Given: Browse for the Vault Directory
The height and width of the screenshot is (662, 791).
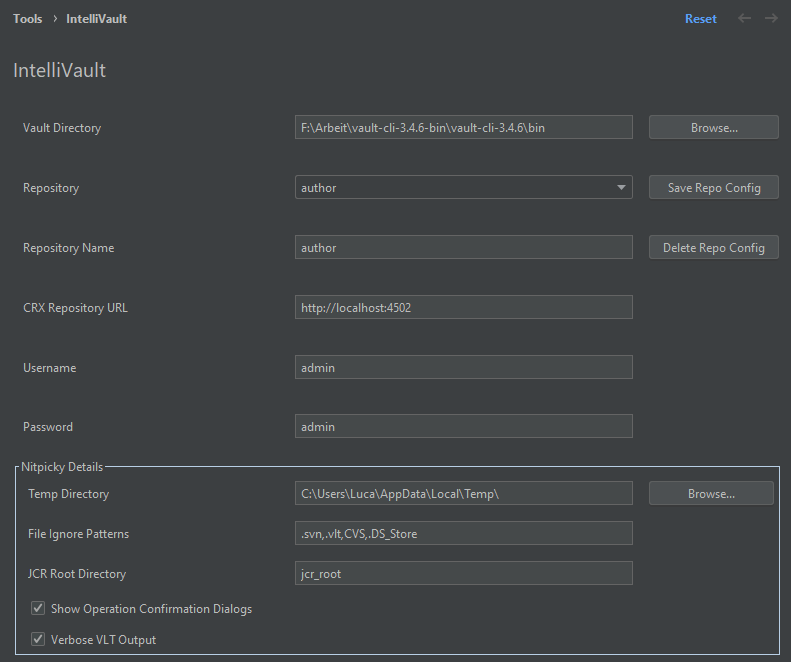Looking at the screenshot, I should point(714,127).
